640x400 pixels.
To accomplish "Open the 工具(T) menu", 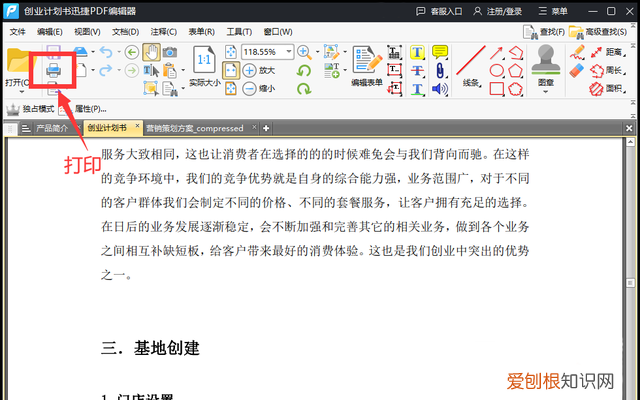I will click(239, 32).
